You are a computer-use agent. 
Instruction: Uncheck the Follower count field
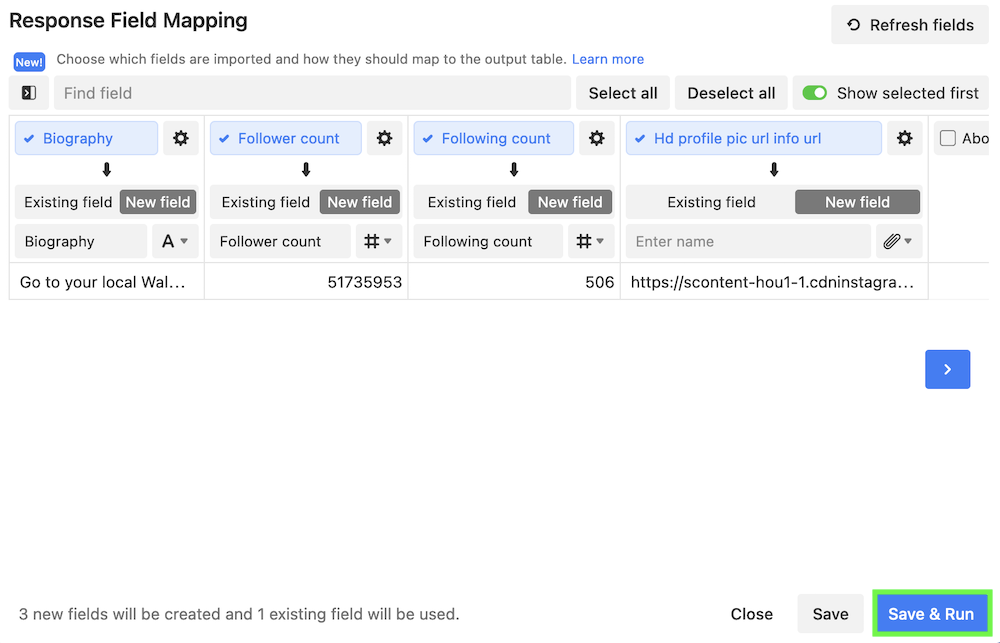(224, 139)
